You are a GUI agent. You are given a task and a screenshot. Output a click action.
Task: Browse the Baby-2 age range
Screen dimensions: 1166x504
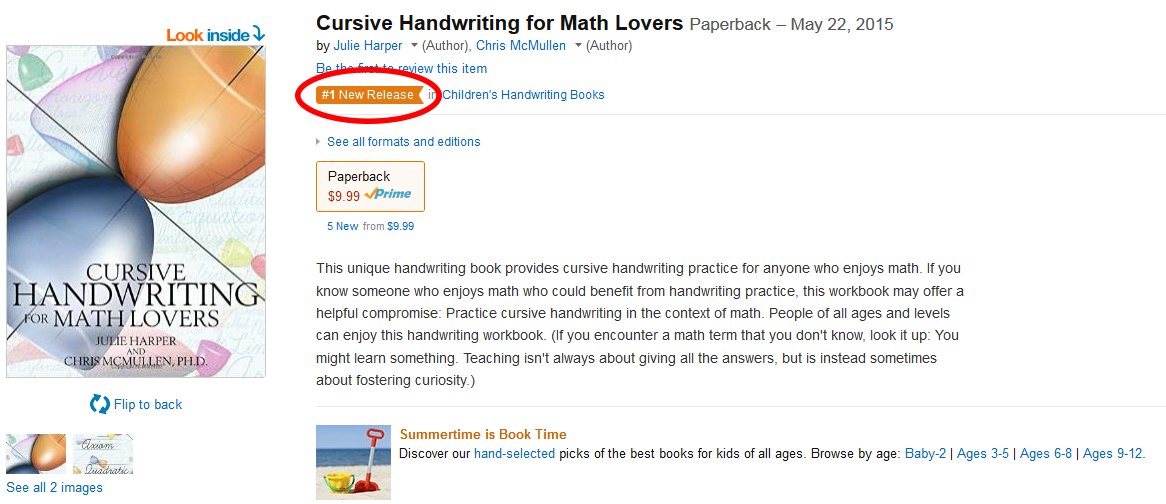coord(925,454)
